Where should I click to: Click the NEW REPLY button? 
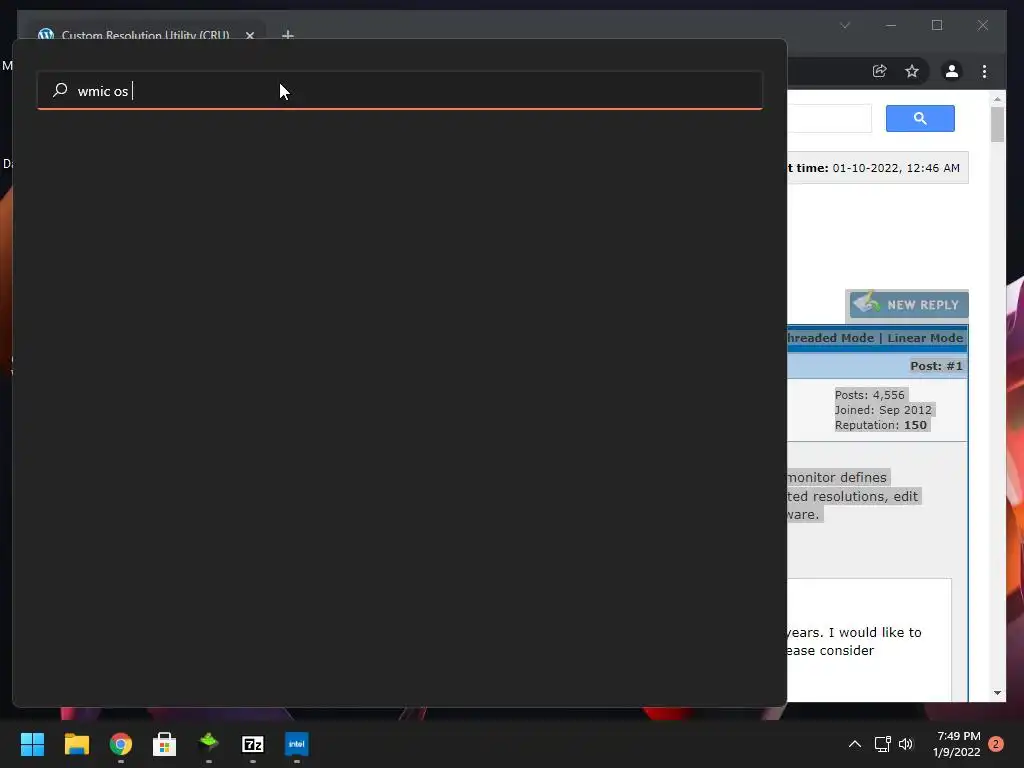[x=908, y=304]
